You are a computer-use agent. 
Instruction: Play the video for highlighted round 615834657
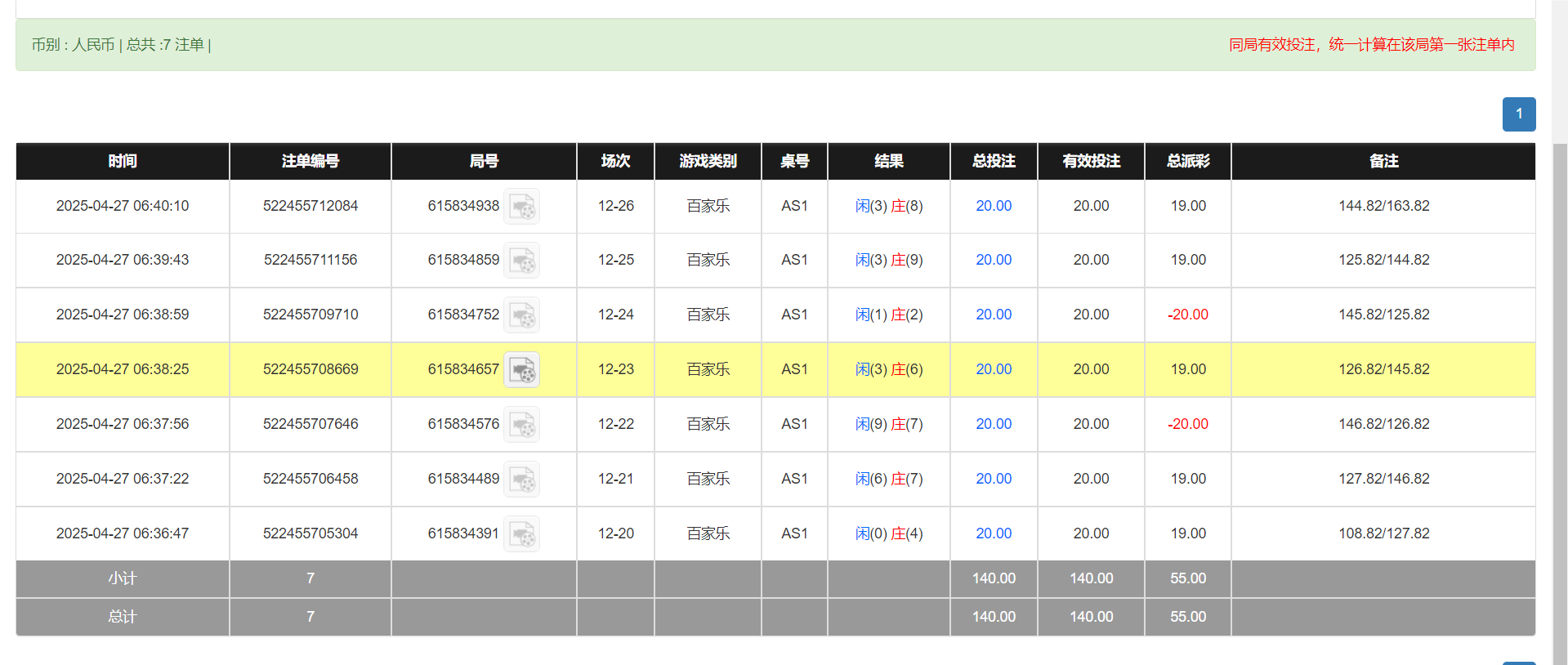(x=521, y=370)
